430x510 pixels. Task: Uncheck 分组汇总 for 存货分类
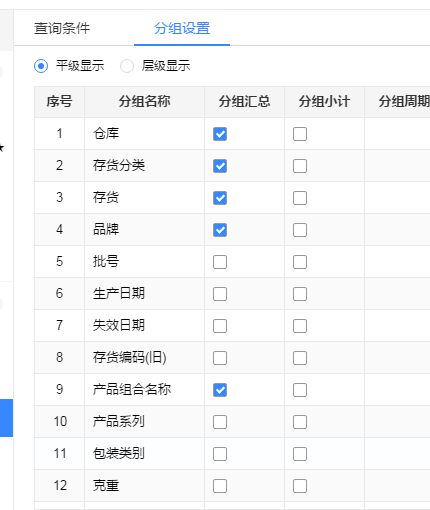click(x=220, y=166)
